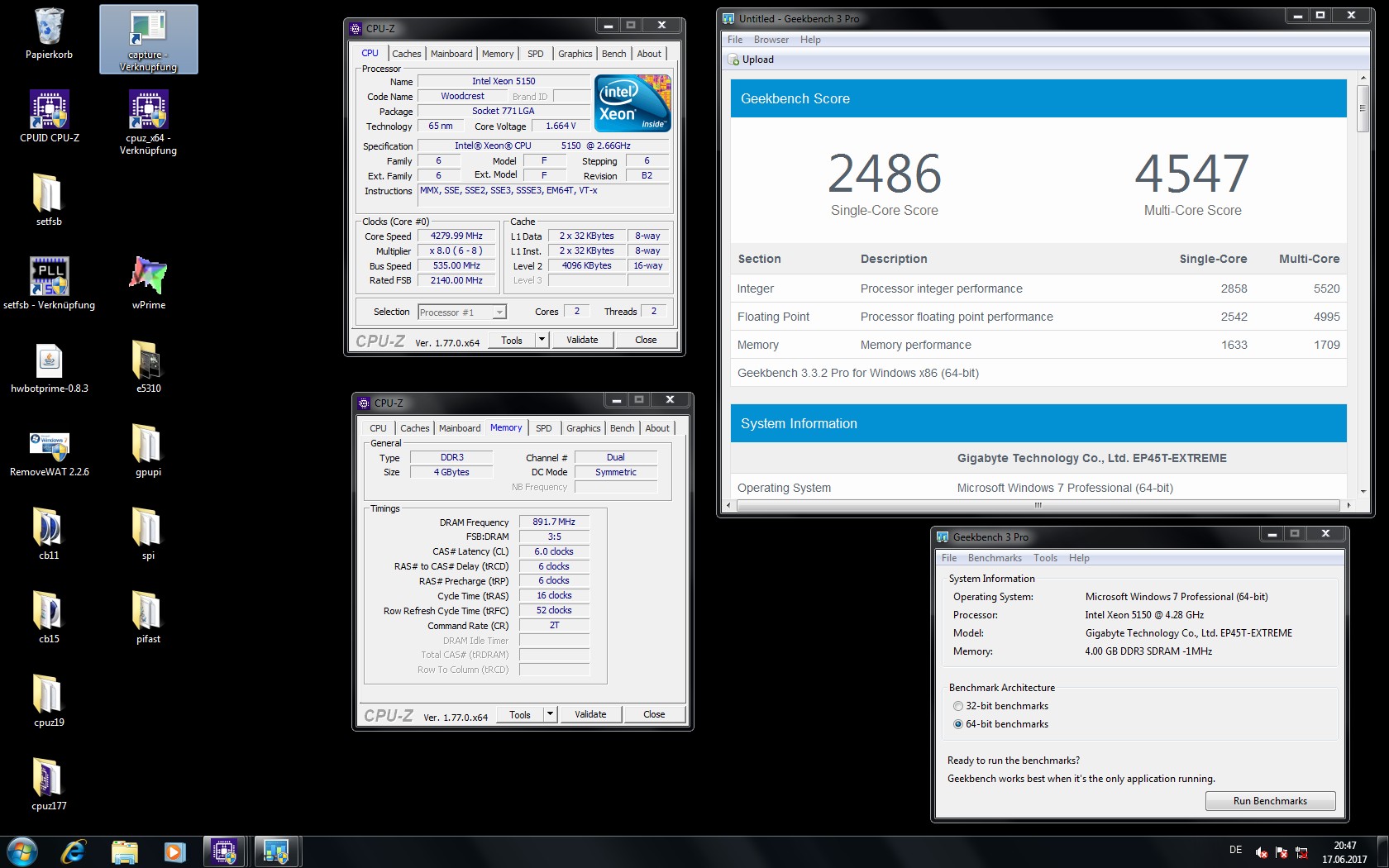Viewport: 1389px width, 868px height.
Task: Open the Windows Start orb
Action: [22, 851]
